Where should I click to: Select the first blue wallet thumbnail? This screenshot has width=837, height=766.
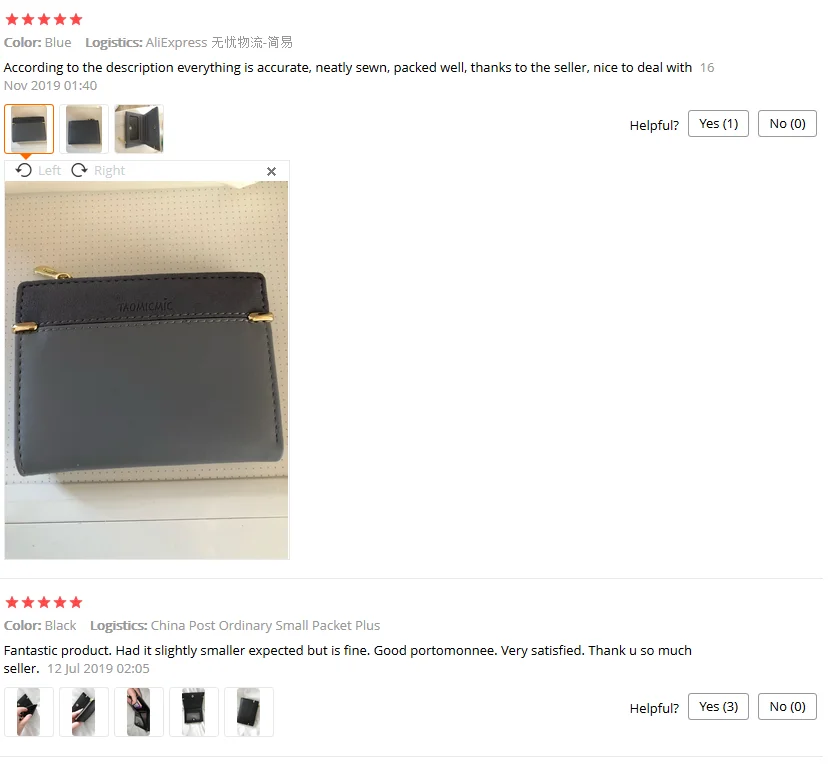29,129
